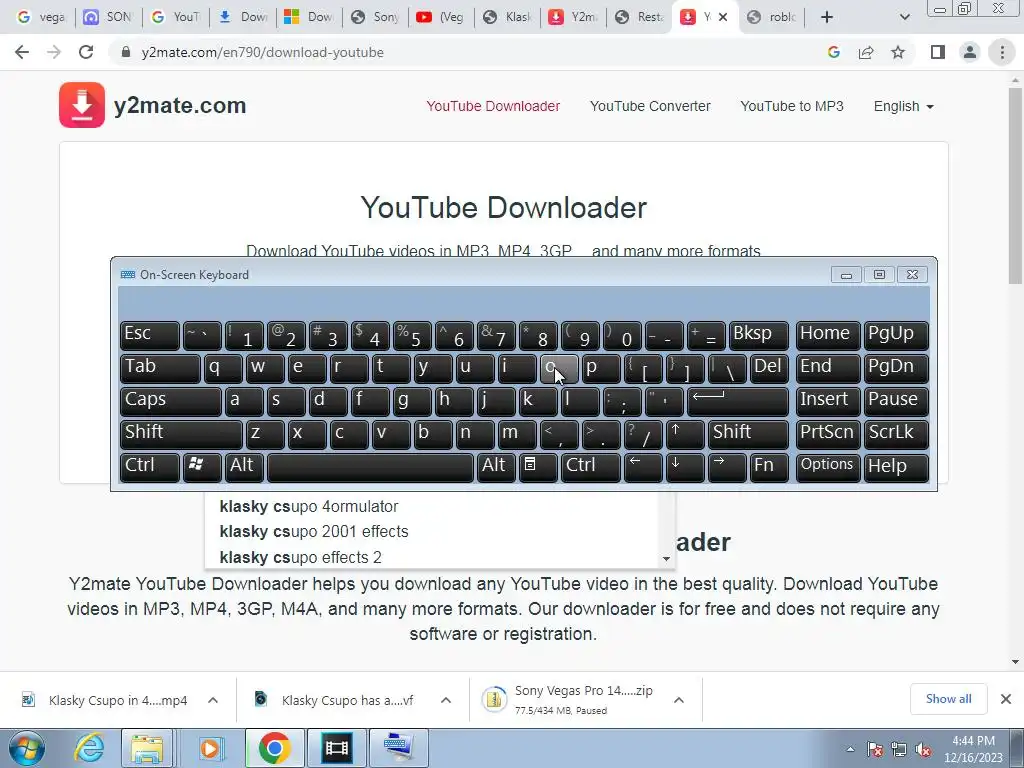The image size is (1024, 768).
Task: Switch to the Sony browser tab
Action: pyautogui.click(x=376, y=17)
